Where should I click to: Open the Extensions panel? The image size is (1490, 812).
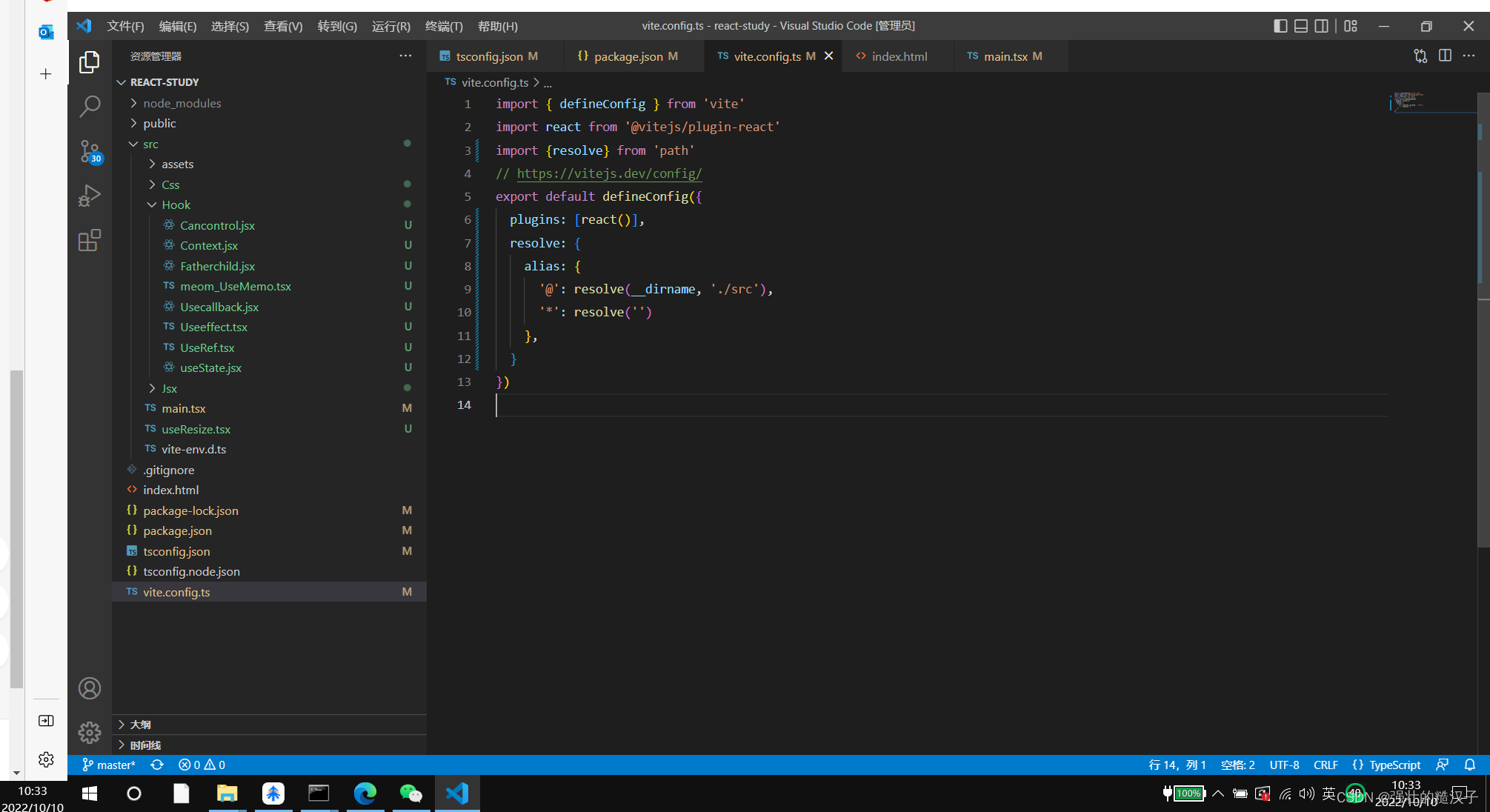89,240
